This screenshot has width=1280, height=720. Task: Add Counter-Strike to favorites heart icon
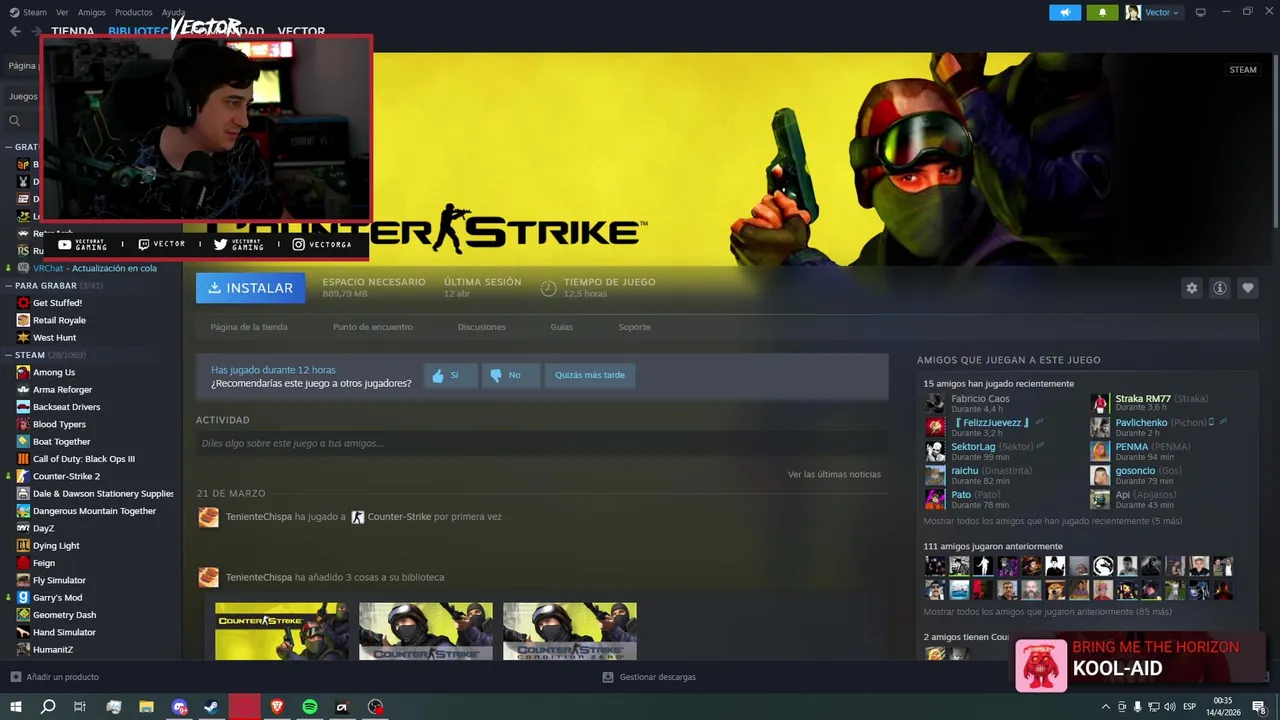[1247, 288]
